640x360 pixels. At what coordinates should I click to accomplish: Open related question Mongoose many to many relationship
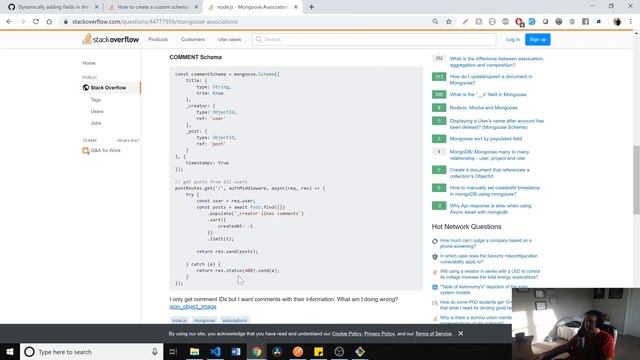[x=489, y=155]
